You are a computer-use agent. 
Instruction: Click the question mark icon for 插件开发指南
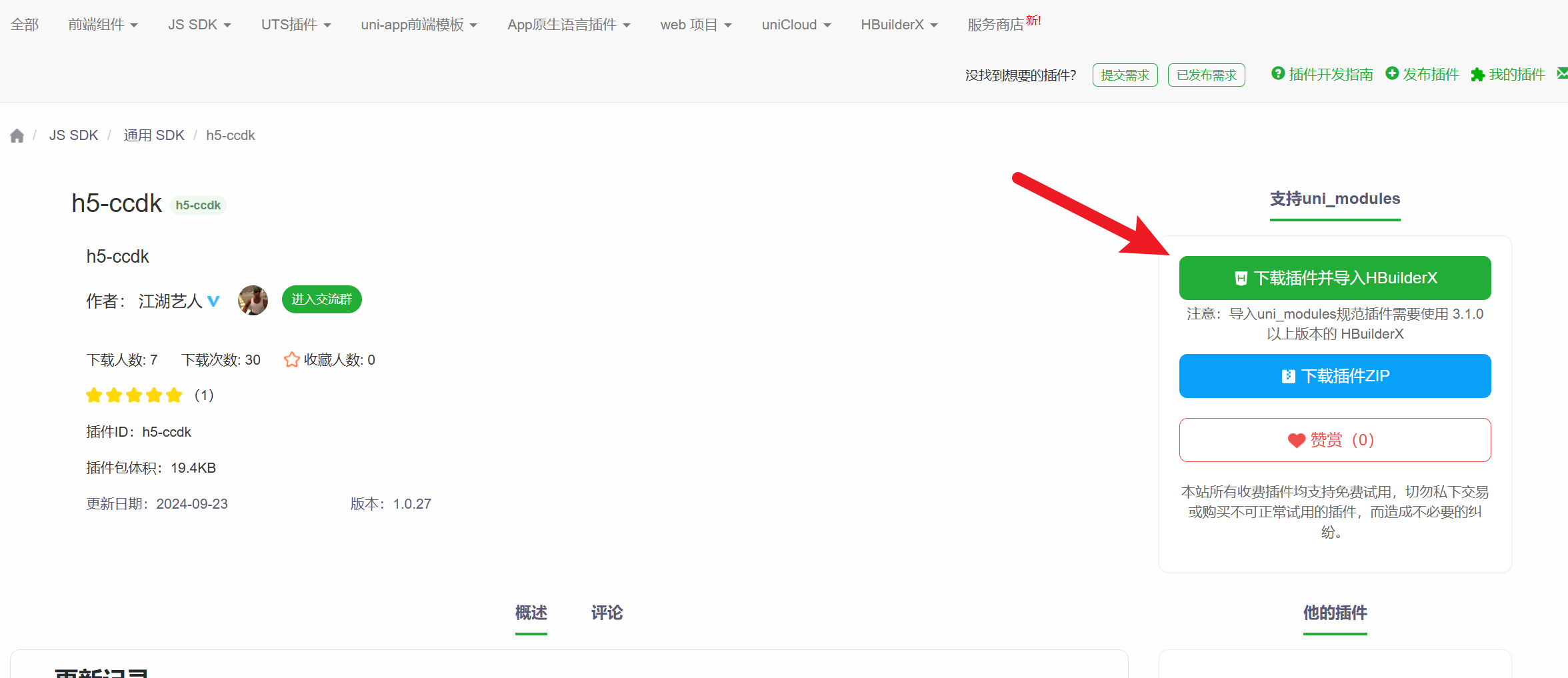click(1277, 74)
